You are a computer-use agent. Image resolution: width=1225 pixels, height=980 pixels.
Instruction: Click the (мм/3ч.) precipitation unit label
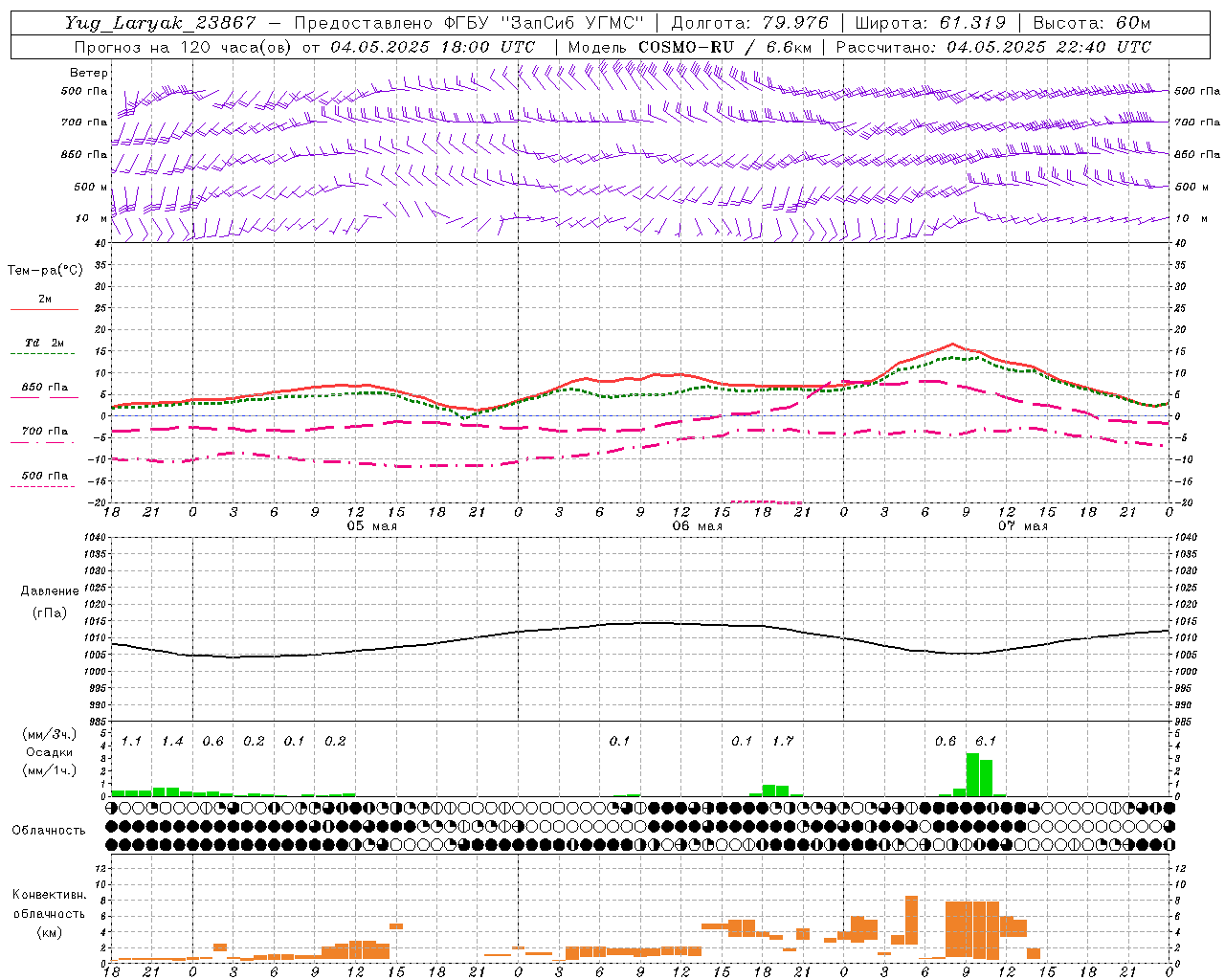tap(50, 734)
